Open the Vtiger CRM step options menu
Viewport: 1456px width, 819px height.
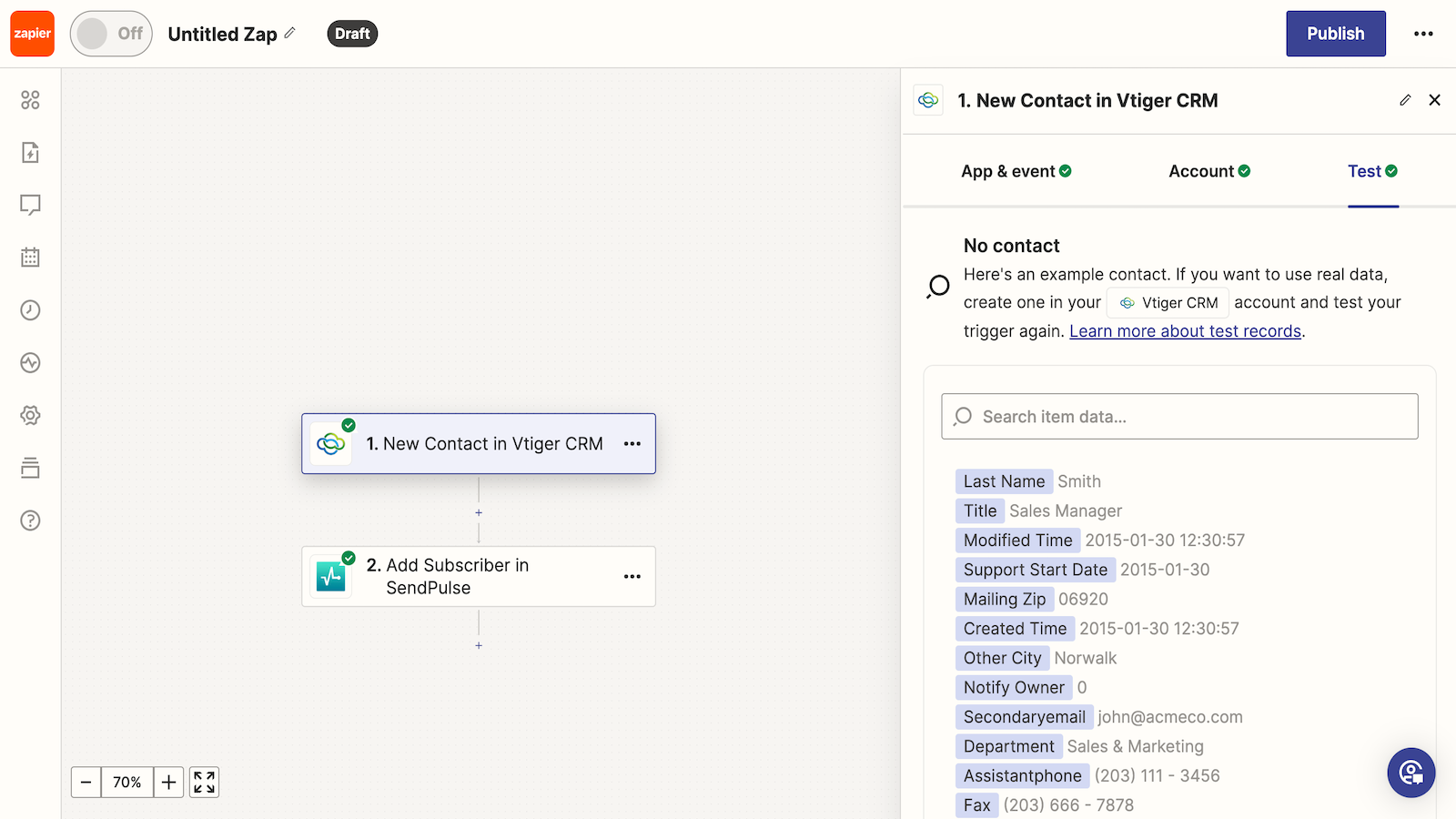632,444
